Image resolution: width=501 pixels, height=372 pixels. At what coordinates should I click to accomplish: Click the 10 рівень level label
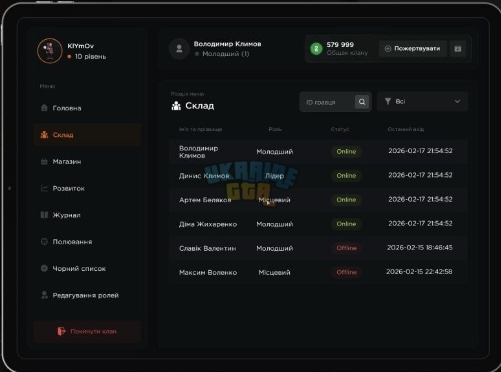coord(90,56)
